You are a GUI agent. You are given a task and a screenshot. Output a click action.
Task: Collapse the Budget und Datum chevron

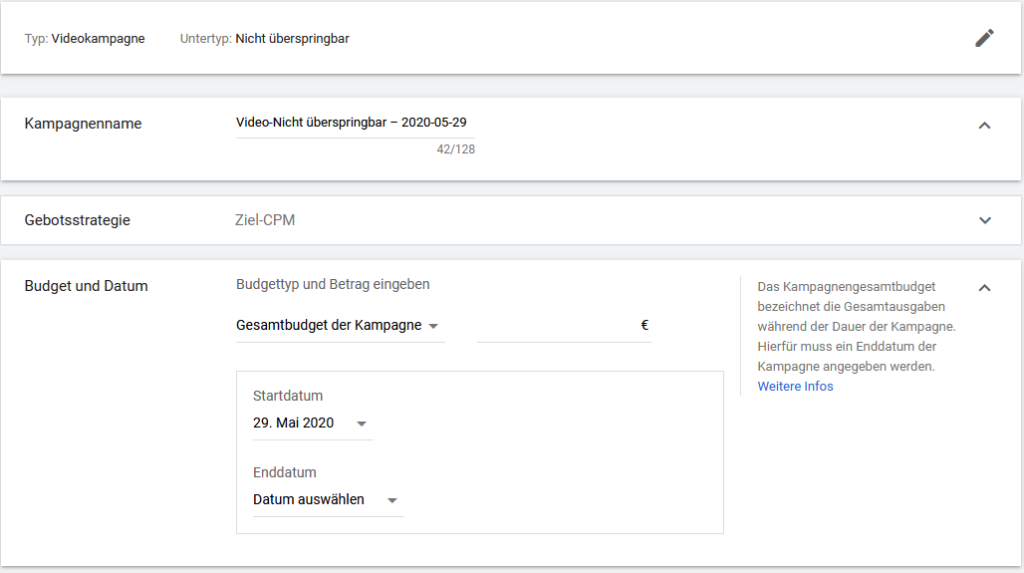click(984, 288)
